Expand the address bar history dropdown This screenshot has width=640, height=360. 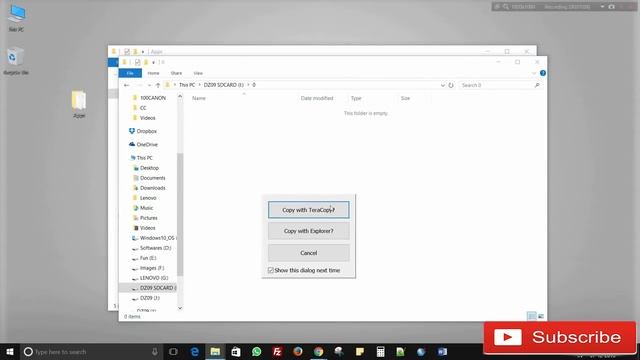[443, 85]
